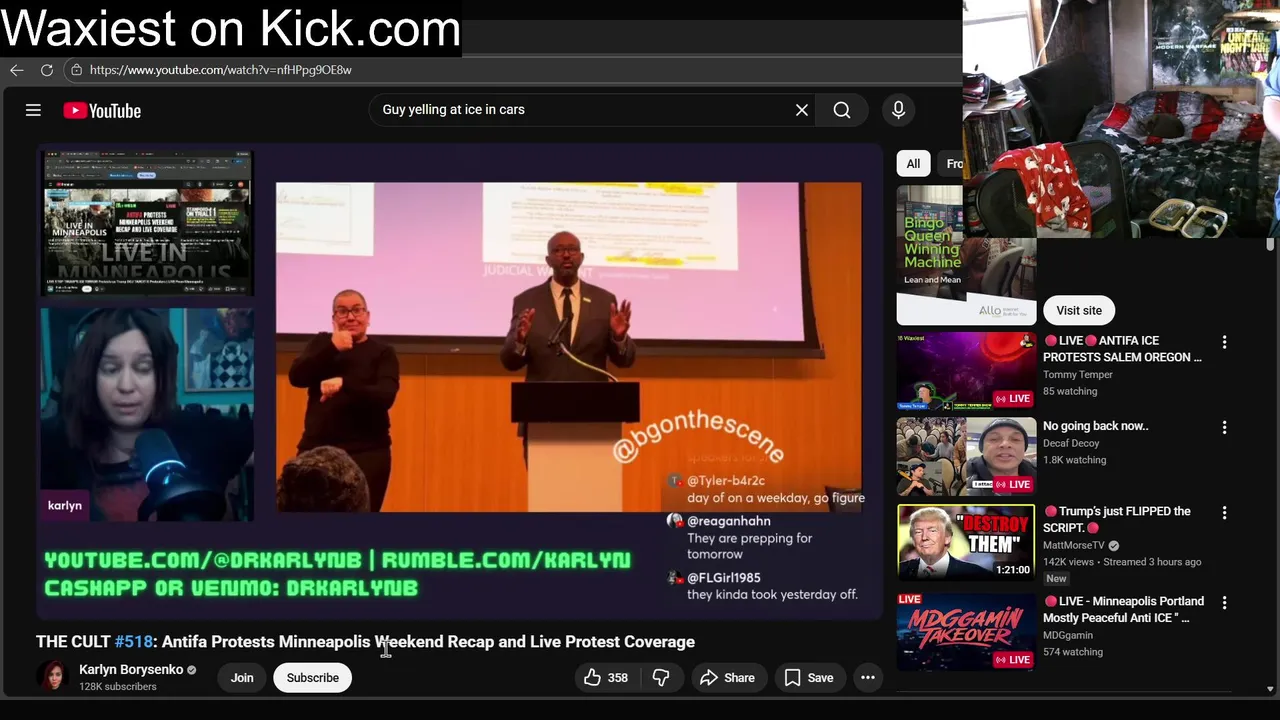Open MattMorseTV channel name
Image resolution: width=1280 pixels, height=720 pixels.
coord(1074,546)
